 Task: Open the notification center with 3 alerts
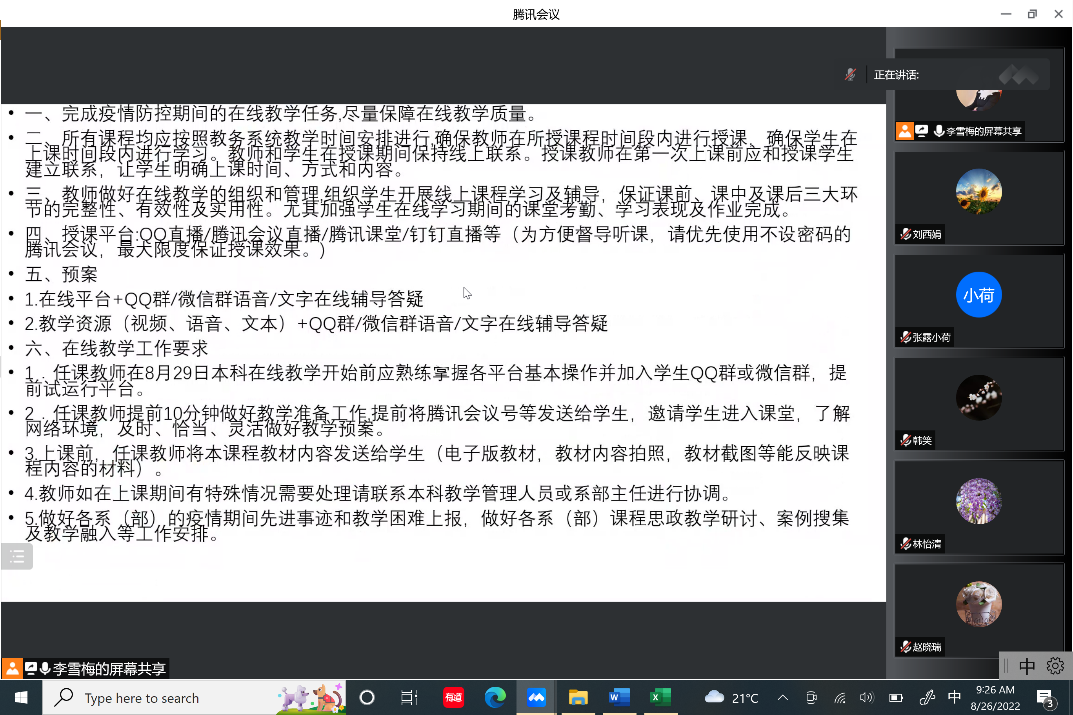[x=1046, y=698]
